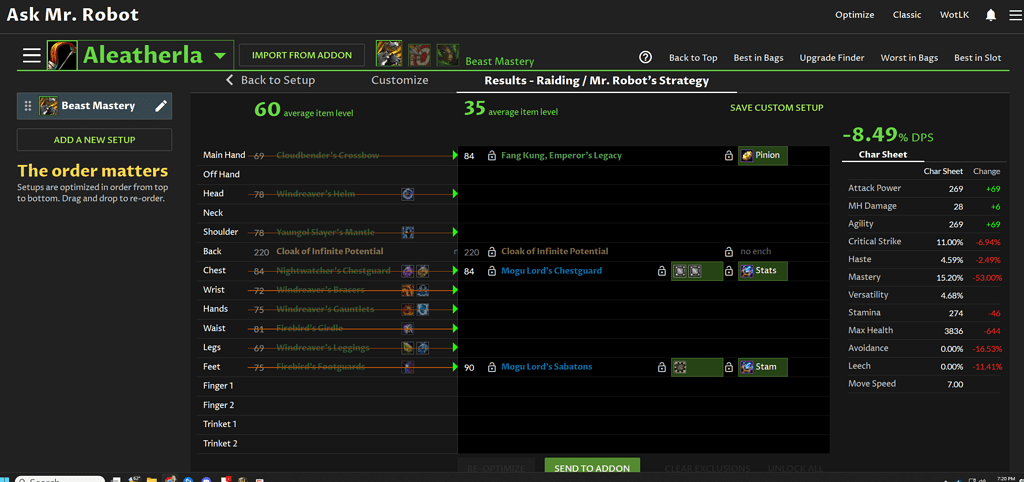Edit Beast Mastery setup with pencil icon

pos(160,106)
